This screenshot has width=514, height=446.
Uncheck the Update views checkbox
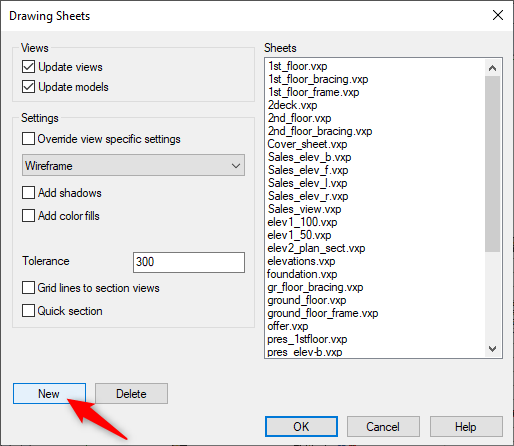click(x=28, y=67)
